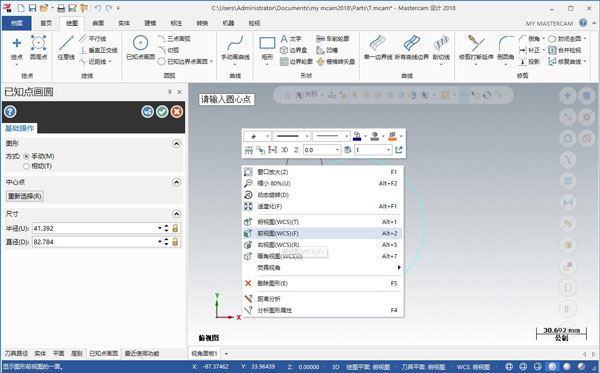The image size is (600, 373).
Task: Select the combine views (合并检视) tool
Action: pos(564,50)
